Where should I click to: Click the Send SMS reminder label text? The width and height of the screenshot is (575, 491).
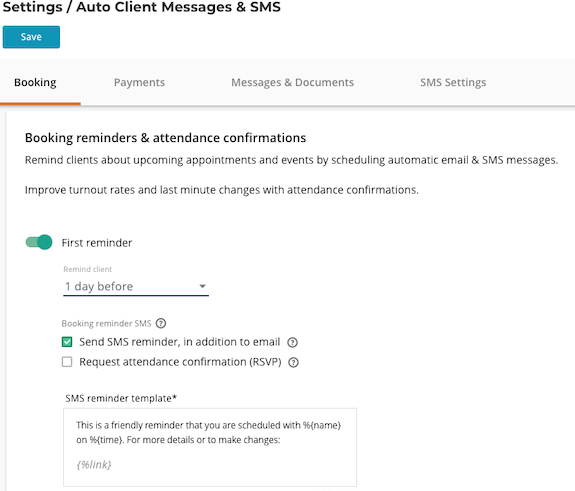(x=180, y=342)
